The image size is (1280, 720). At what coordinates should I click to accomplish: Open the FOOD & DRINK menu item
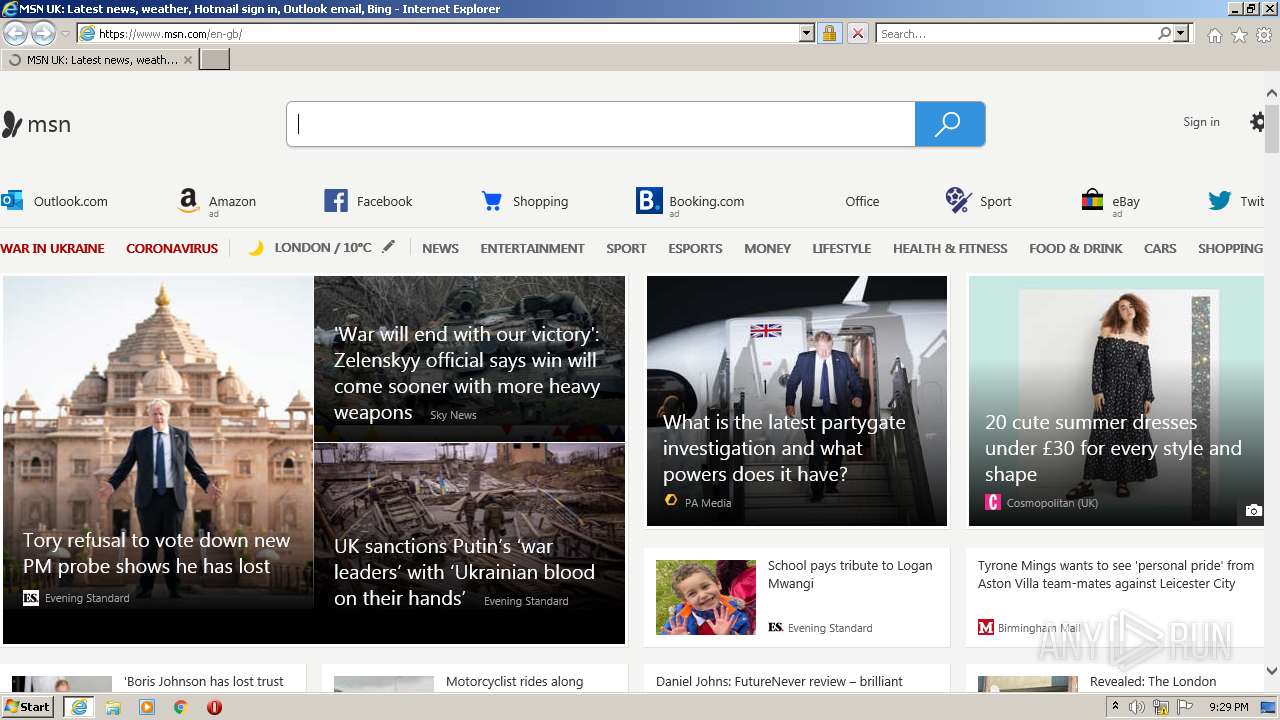point(1076,248)
